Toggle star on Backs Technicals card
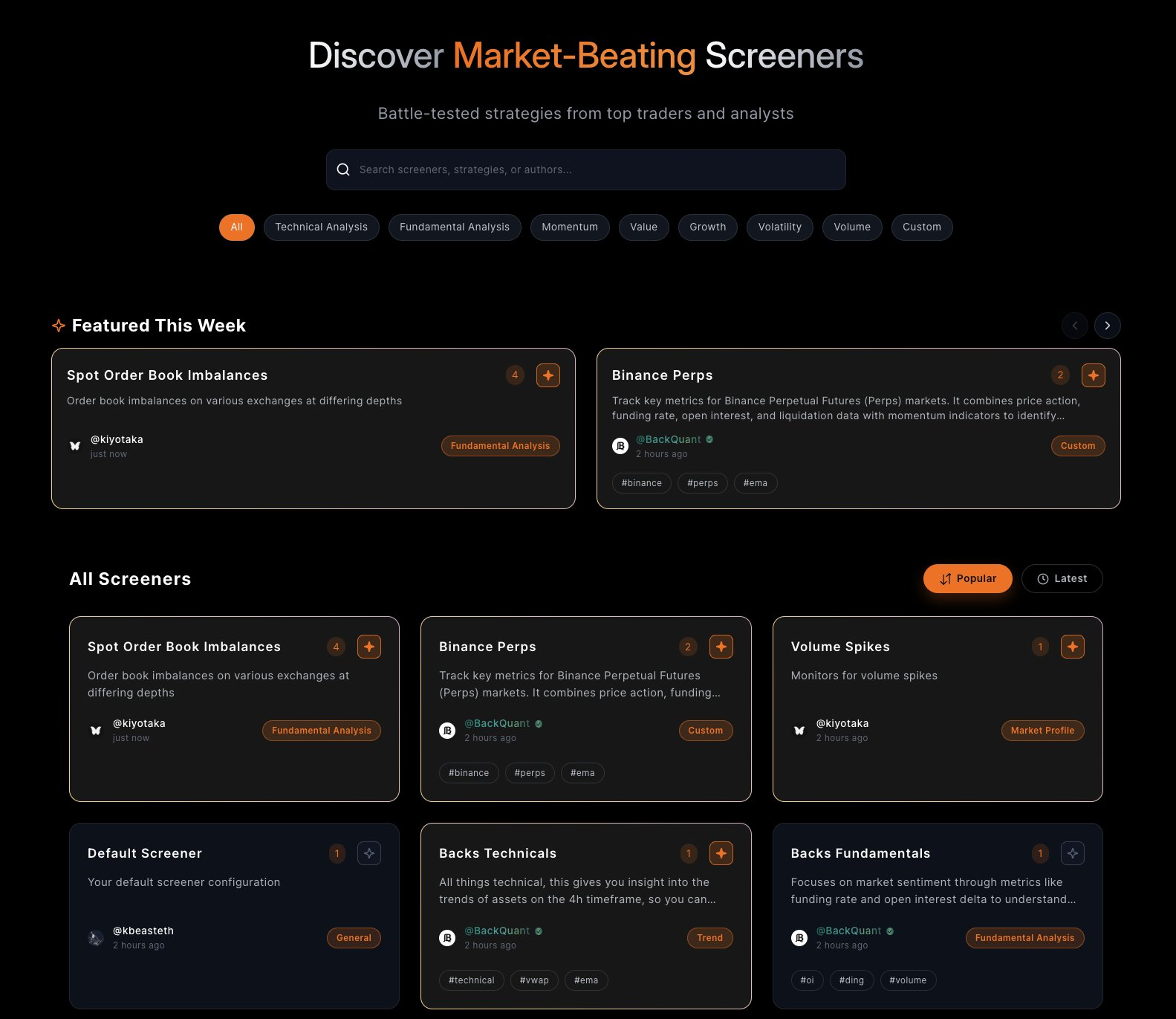Image resolution: width=1176 pixels, height=1019 pixels. 721,853
